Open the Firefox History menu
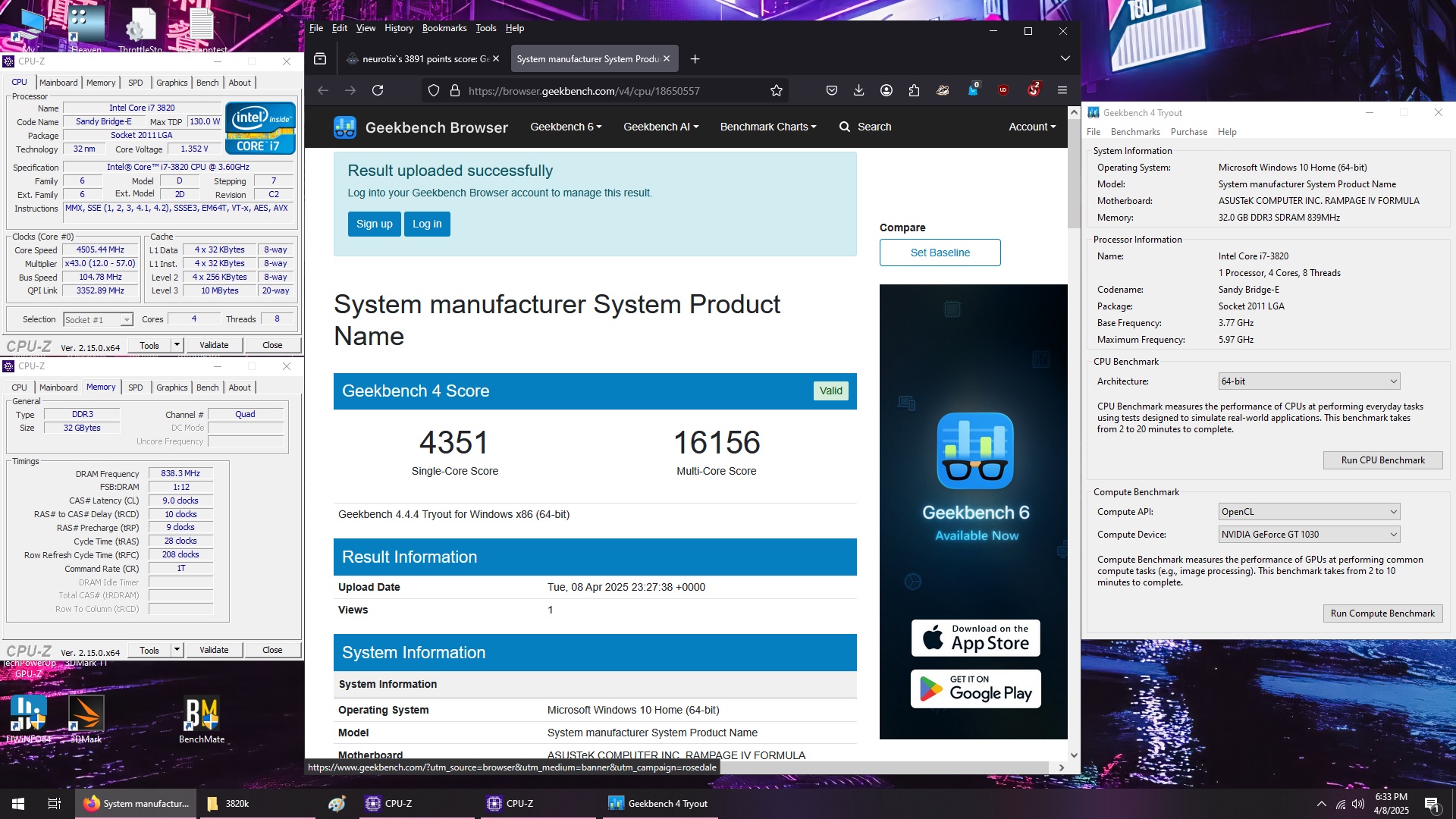Viewport: 1456px width, 819px height. pyautogui.click(x=399, y=28)
